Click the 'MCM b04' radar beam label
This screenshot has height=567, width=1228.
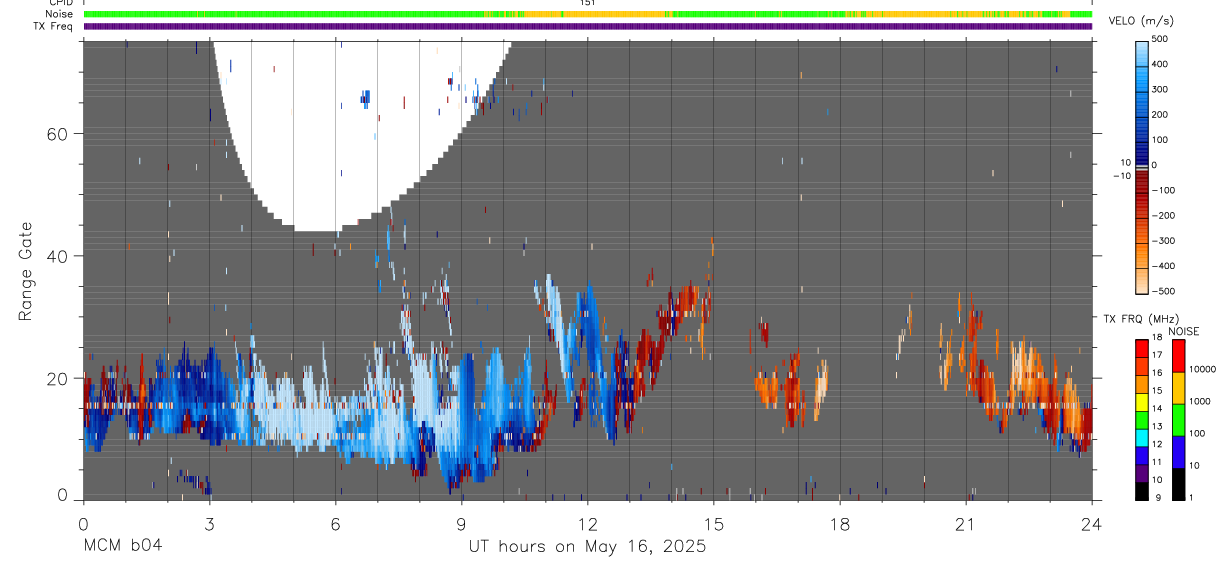(x=122, y=546)
